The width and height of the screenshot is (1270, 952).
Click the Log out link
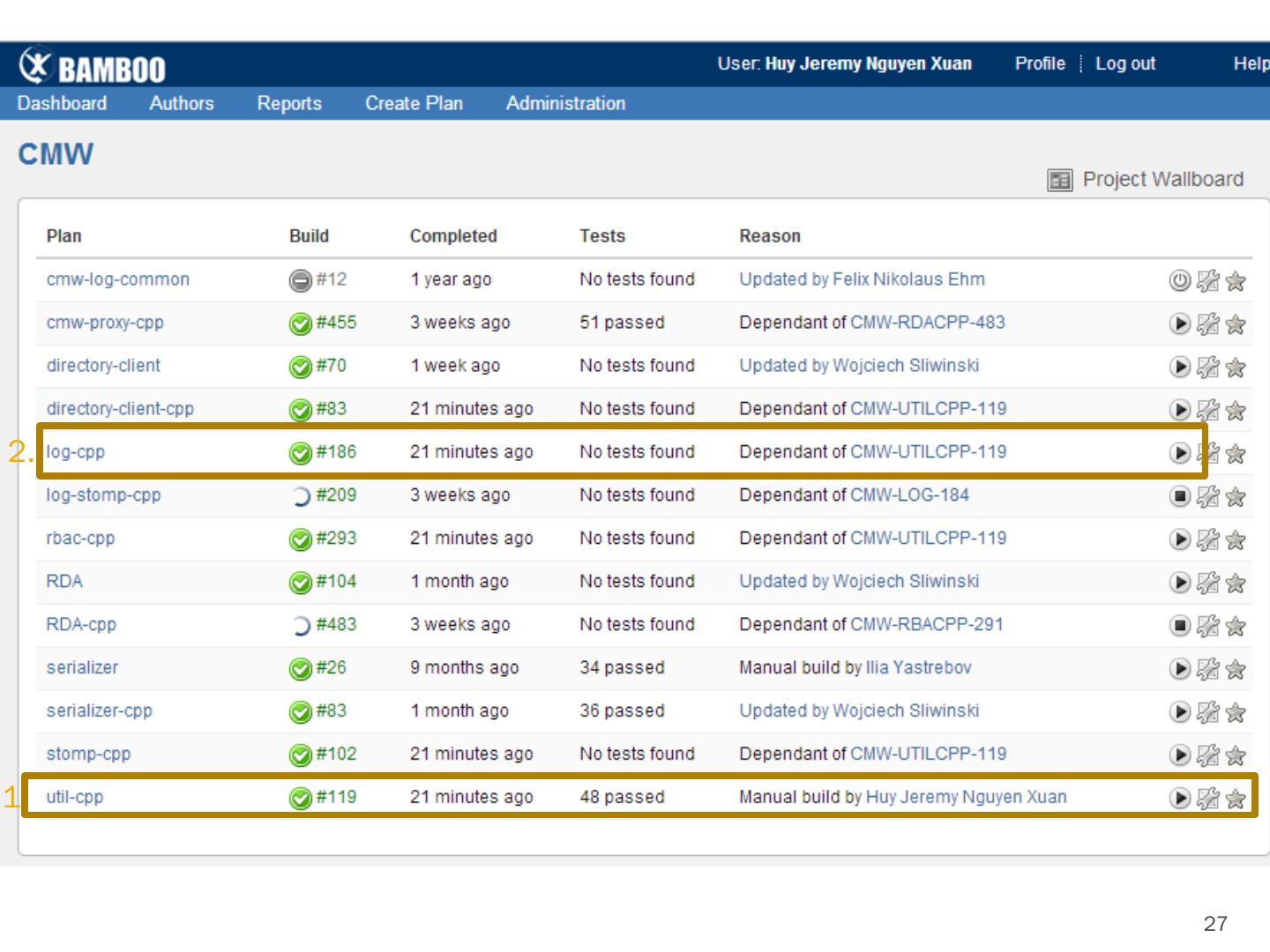pyautogui.click(x=1124, y=63)
